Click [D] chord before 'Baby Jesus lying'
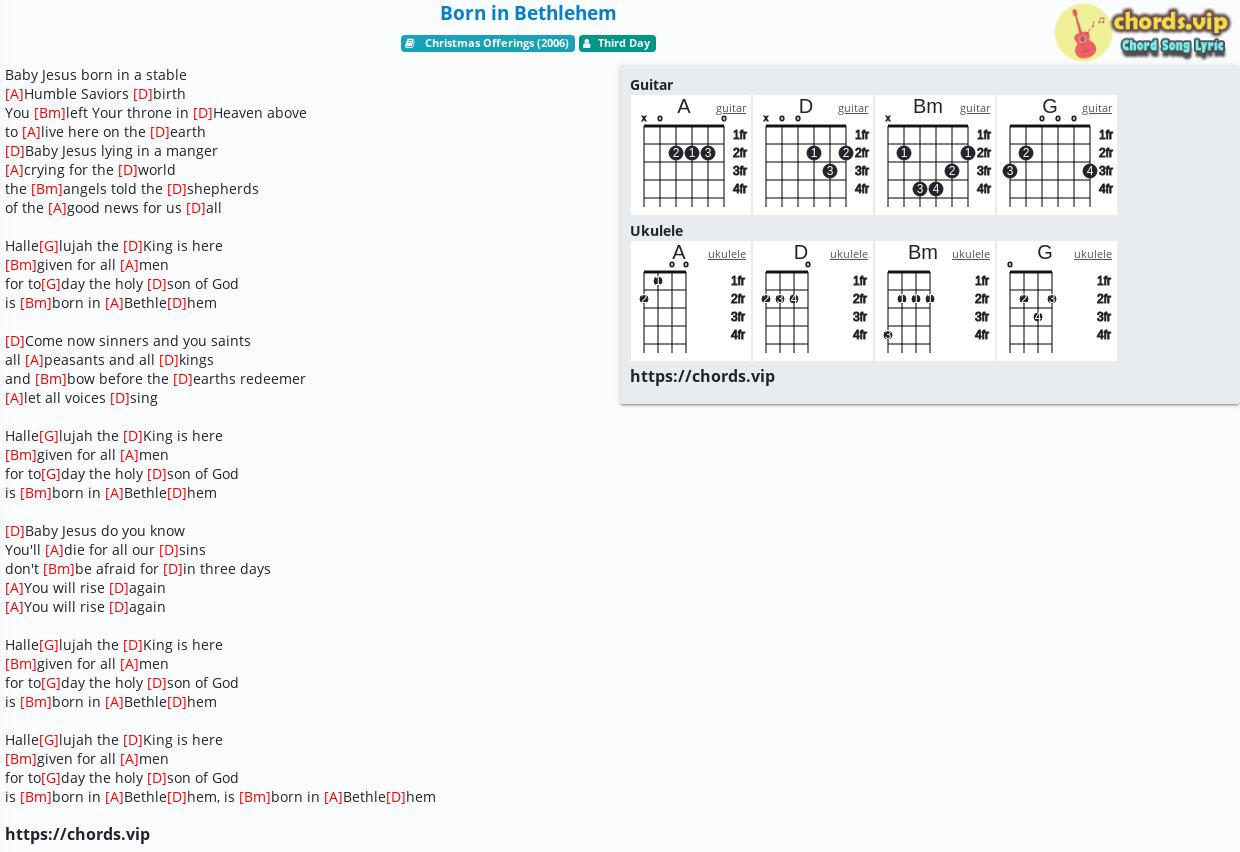This screenshot has height=852, width=1240. [x=15, y=151]
